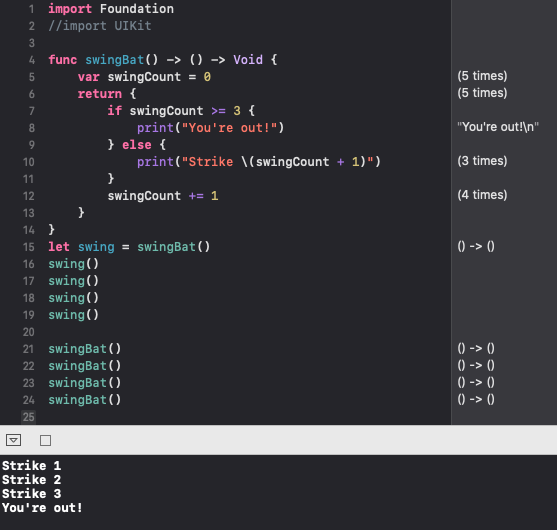Click the '() -> ()' result beside line 24
This screenshot has height=530, width=557.
point(476,399)
